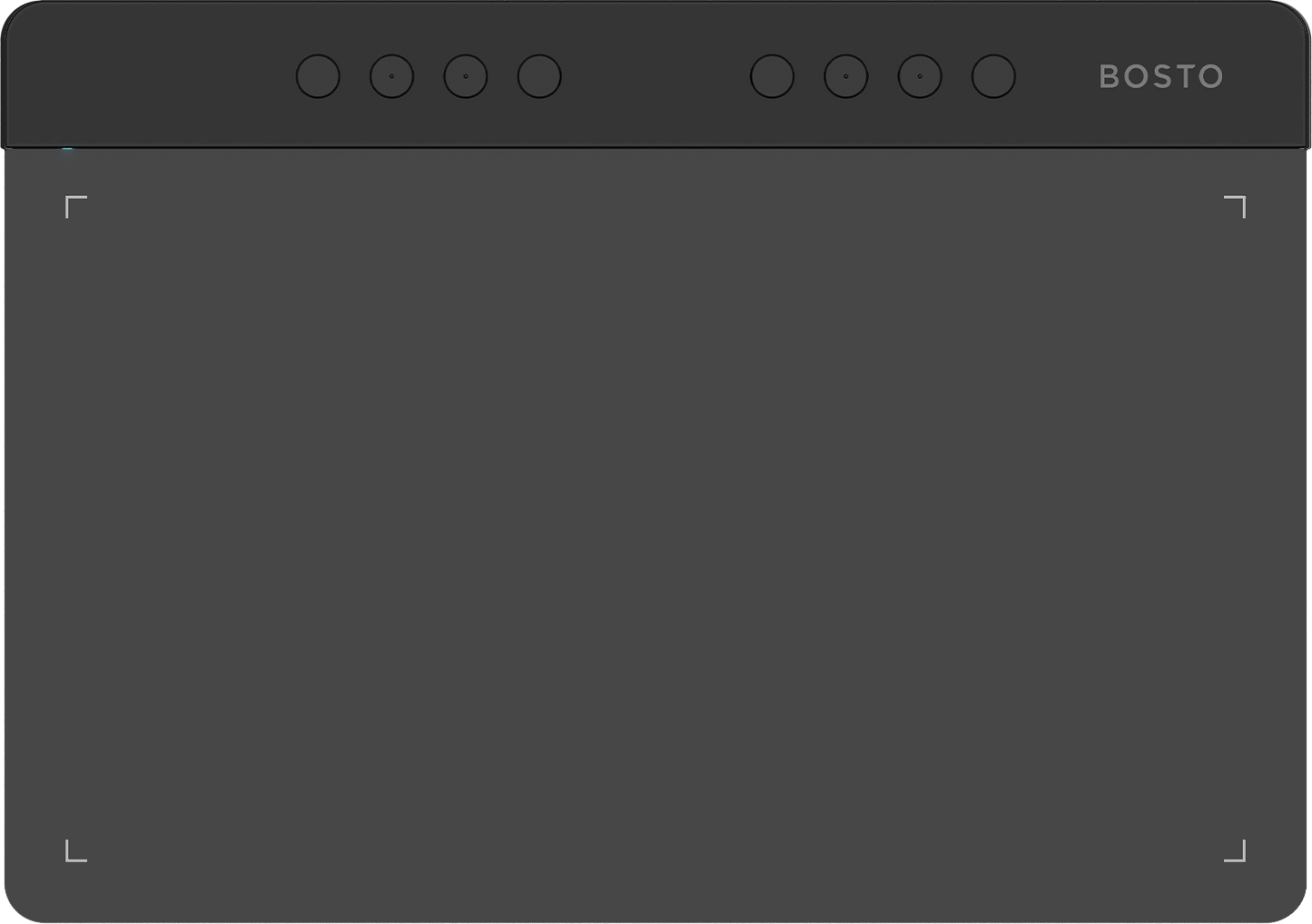
Task: Select the third right-group express key with dot
Action: (920, 76)
